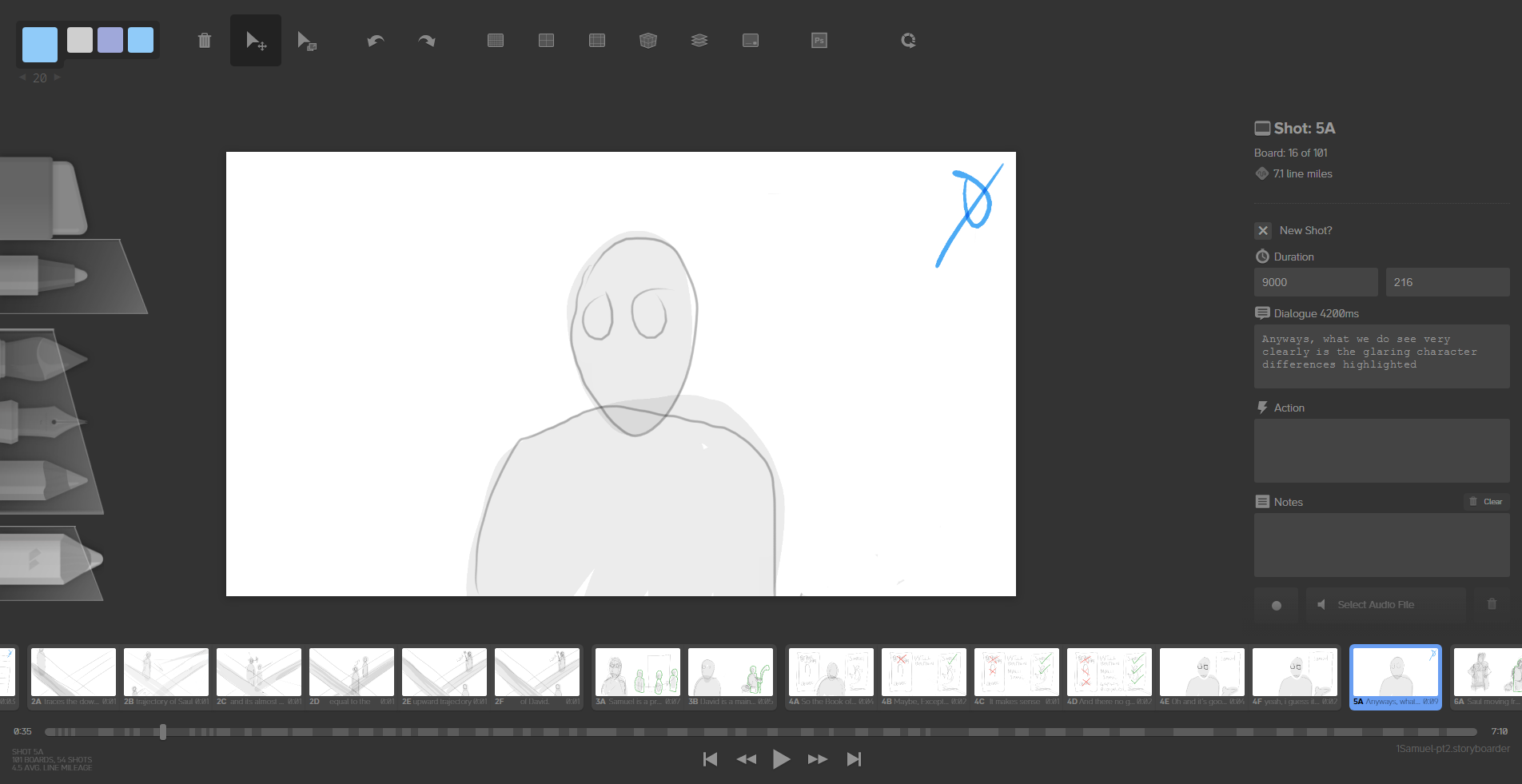Click the play button
This screenshot has height=784, width=1522.
[x=781, y=759]
